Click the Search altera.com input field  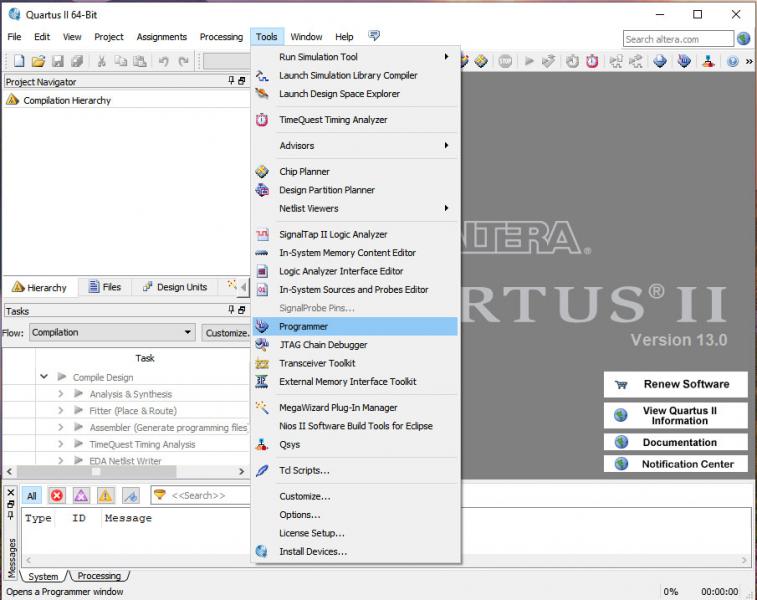click(678, 39)
